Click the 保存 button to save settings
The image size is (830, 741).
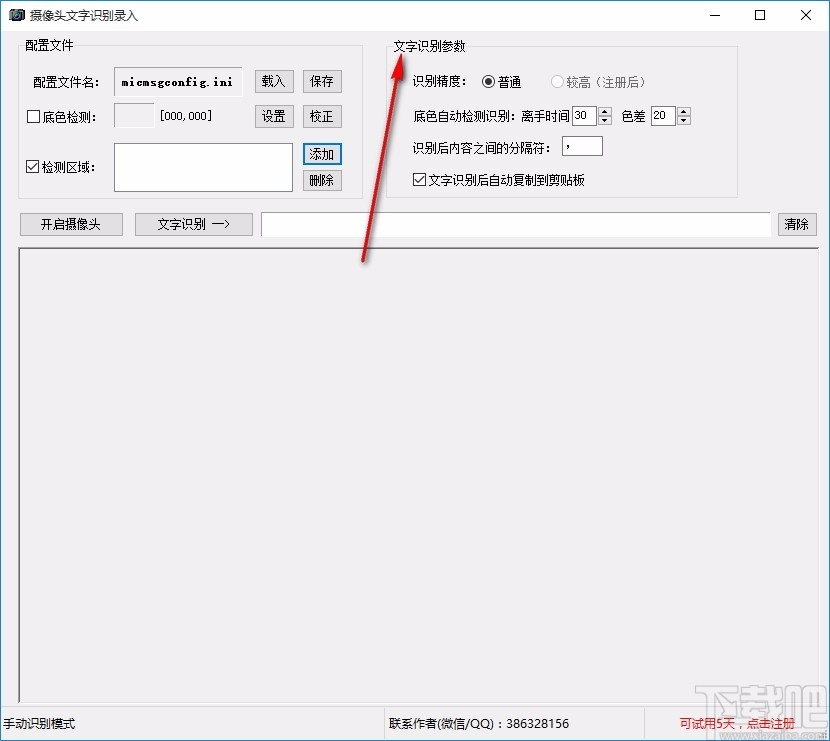(322, 81)
